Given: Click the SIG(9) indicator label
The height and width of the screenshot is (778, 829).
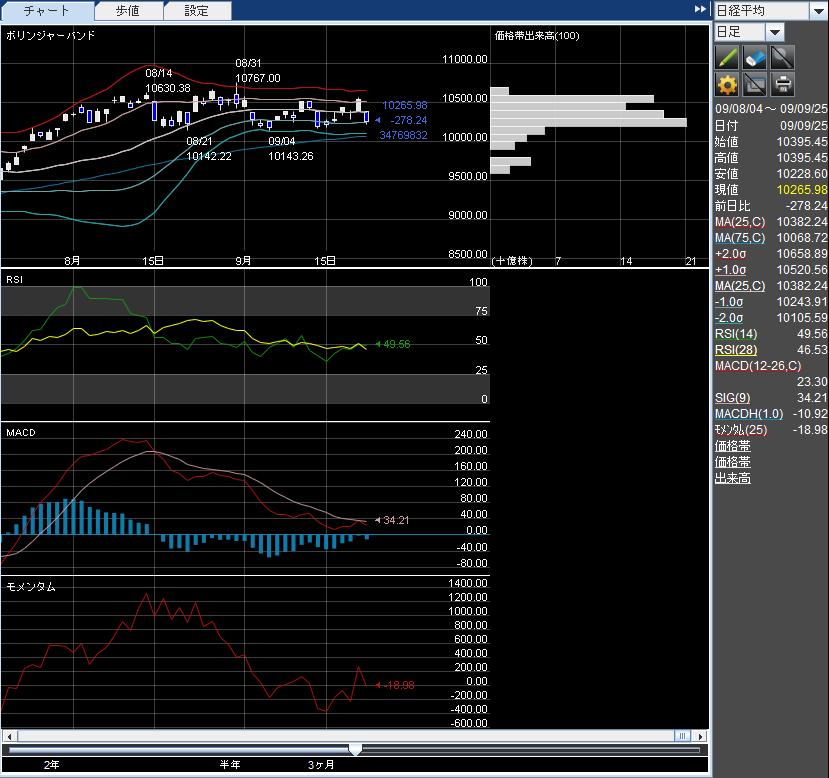Looking at the screenshot, I should (x=731, y=398).
